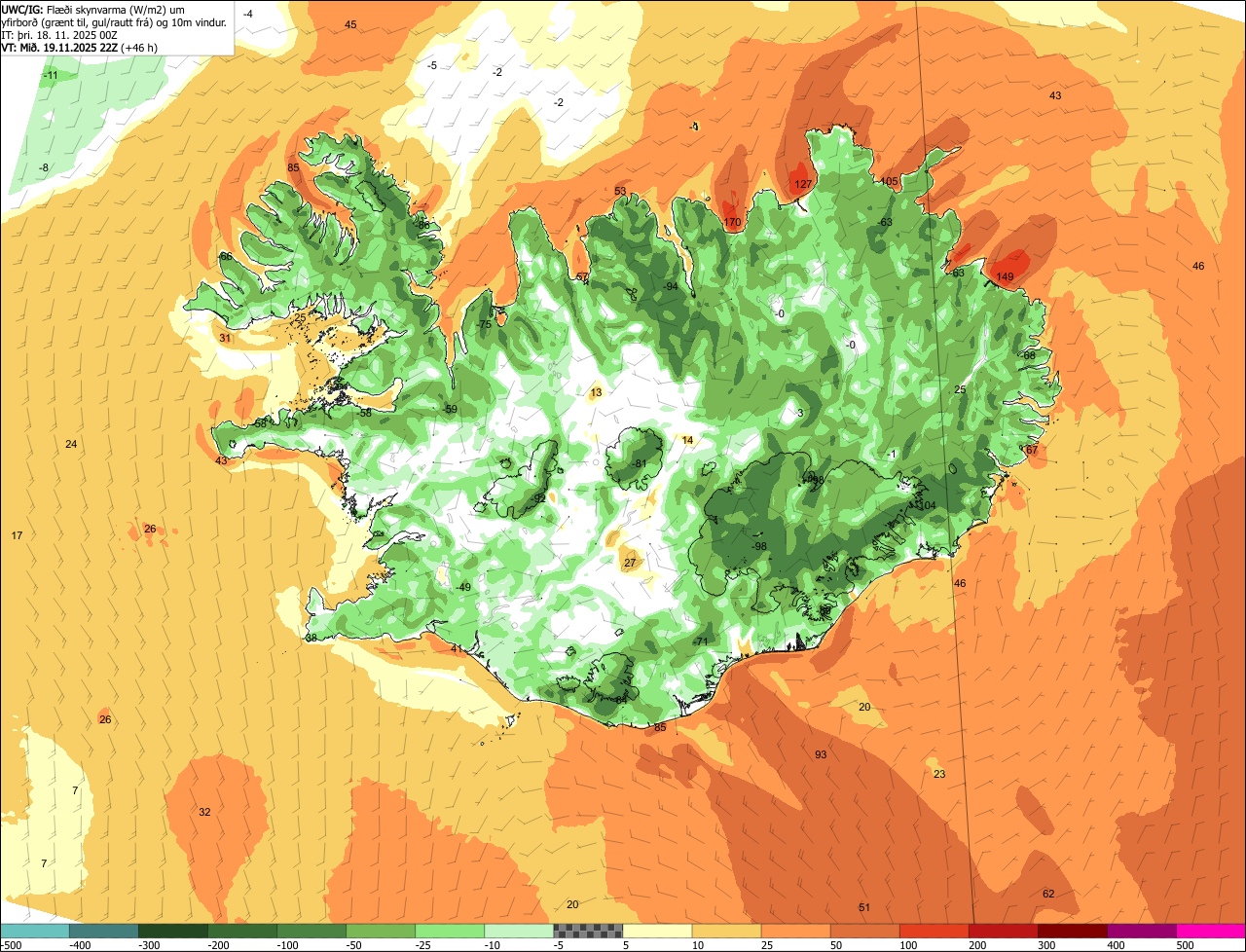Click the '149' value in the red patch offshore

1006,276
